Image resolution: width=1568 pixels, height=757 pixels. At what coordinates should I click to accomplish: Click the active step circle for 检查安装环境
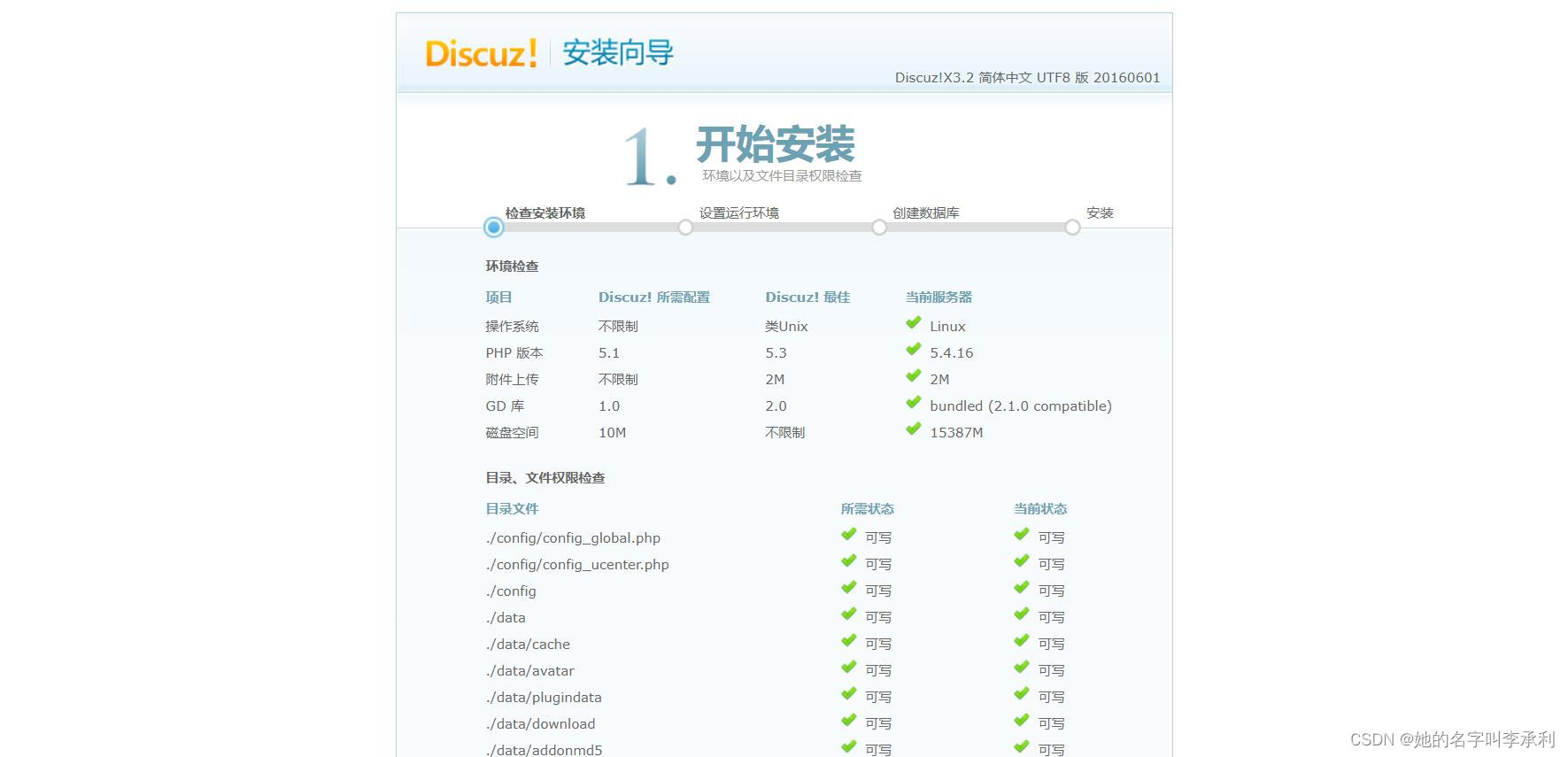coord(494,228)
